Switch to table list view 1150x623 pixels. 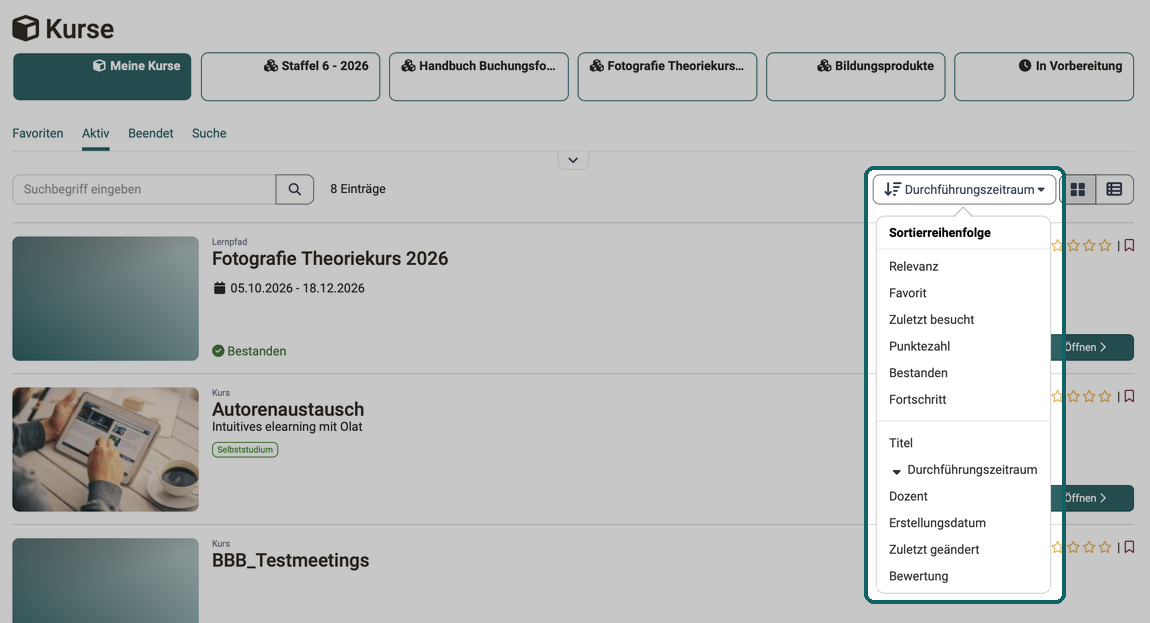click(x=1114, y=189)
